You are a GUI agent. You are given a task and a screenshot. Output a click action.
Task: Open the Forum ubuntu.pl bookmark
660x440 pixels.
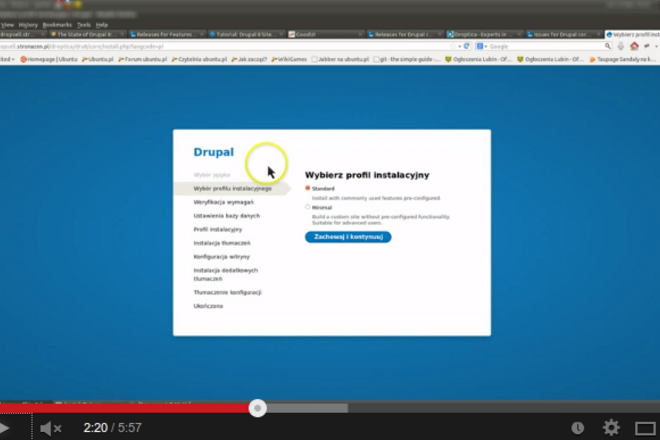click(x=142, y=59)
